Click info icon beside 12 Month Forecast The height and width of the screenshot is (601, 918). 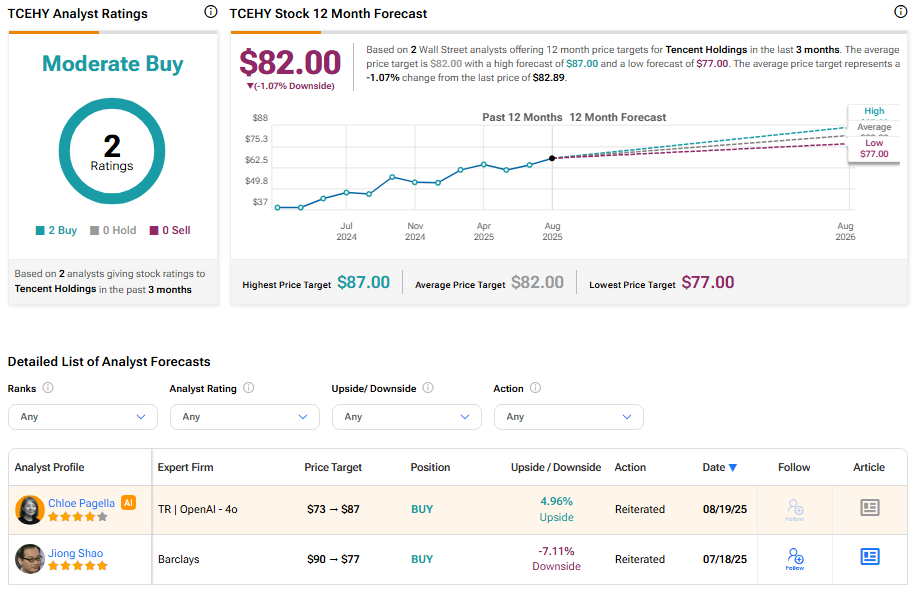click(x=900, y=12)
